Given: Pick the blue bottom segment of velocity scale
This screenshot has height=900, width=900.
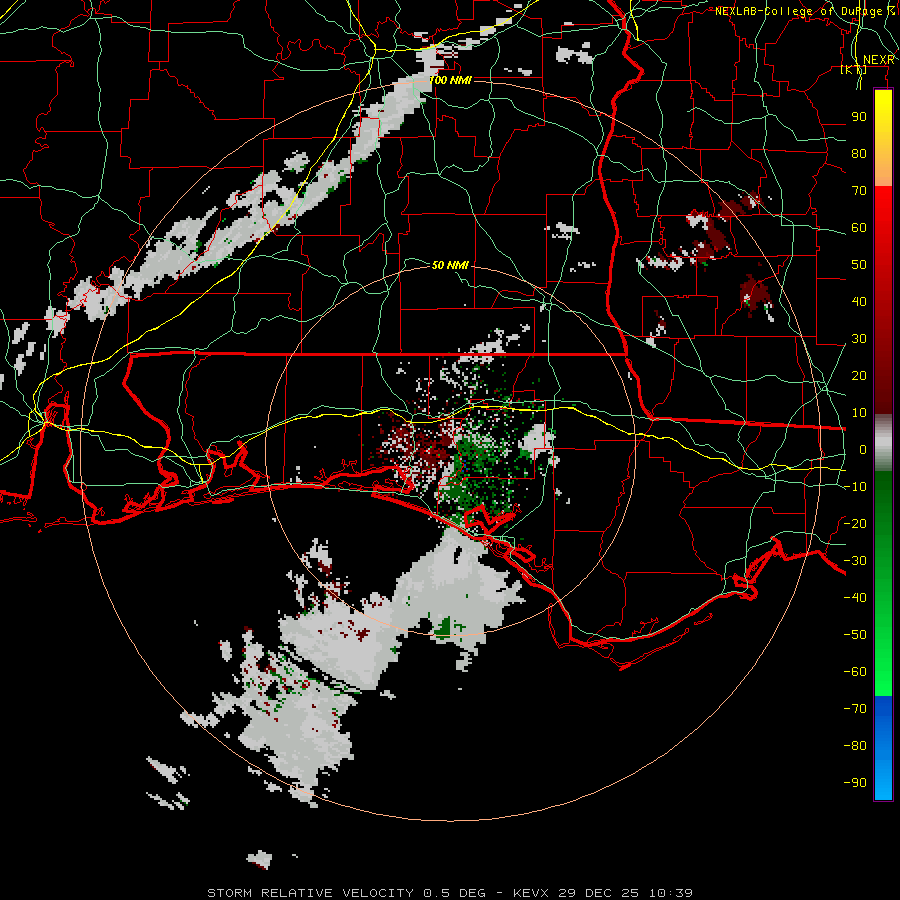Looking at the screenshot, I should click(x=883, y=748).
